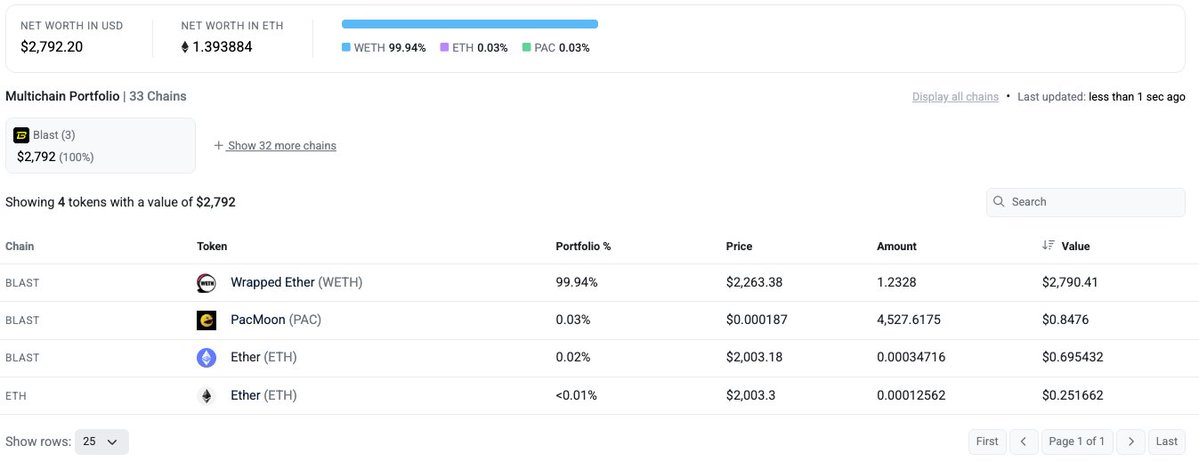This screenshot has width=1199, height=462.
Task: Click the ETH chain label in last row
Action: [x=16, y=396]
